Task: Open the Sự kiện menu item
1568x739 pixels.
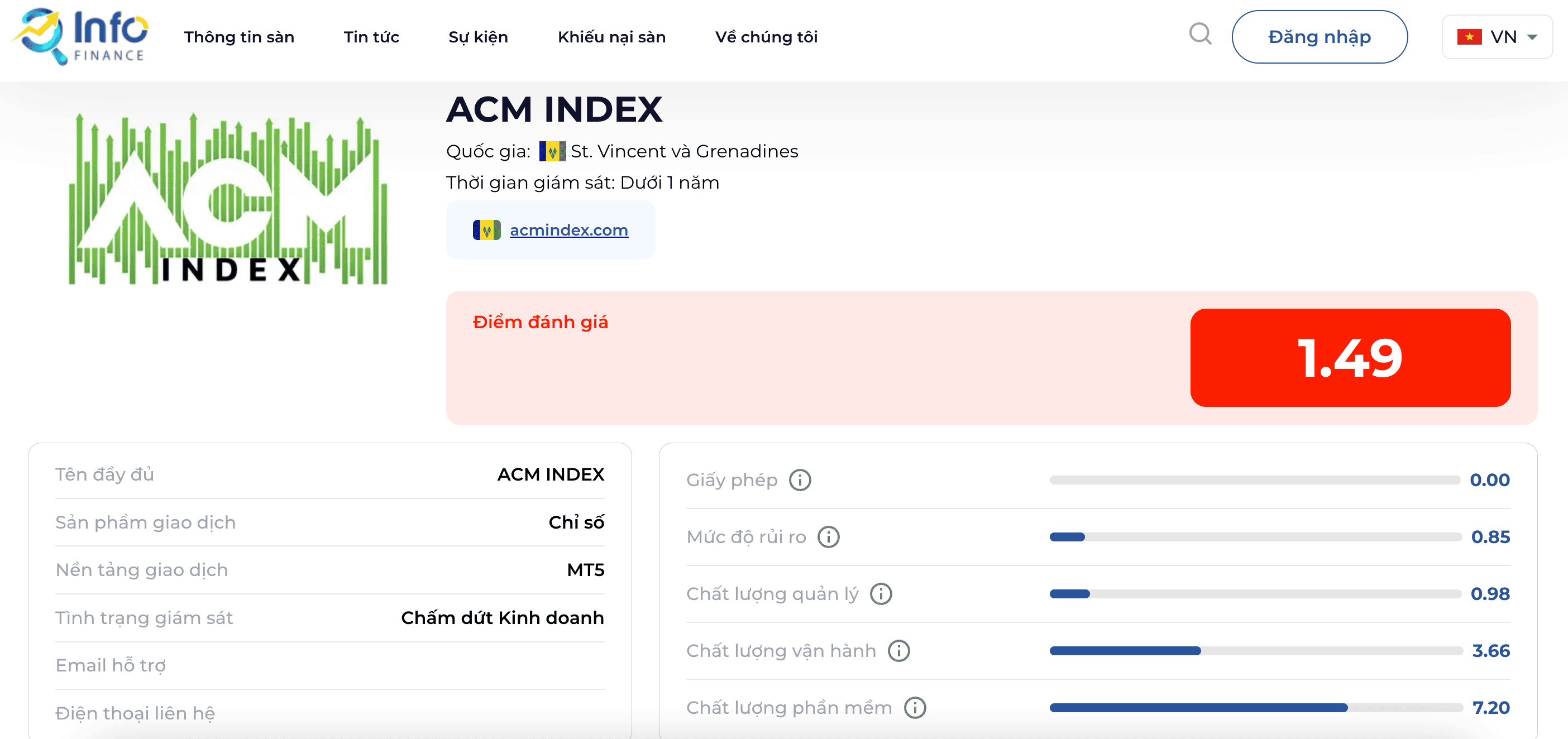Action: (x=478, y=37)
